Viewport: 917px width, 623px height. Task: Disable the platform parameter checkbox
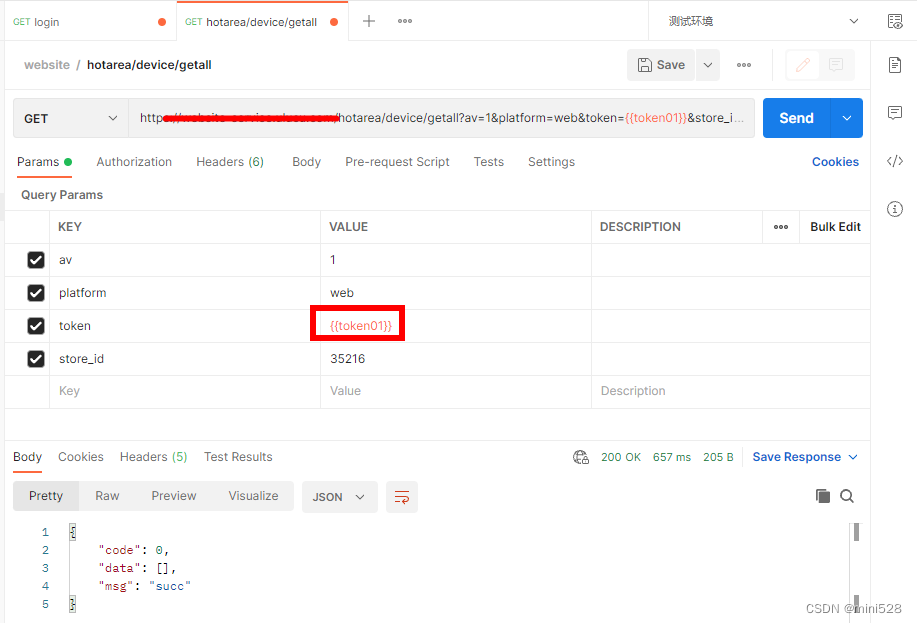[36, 292]
